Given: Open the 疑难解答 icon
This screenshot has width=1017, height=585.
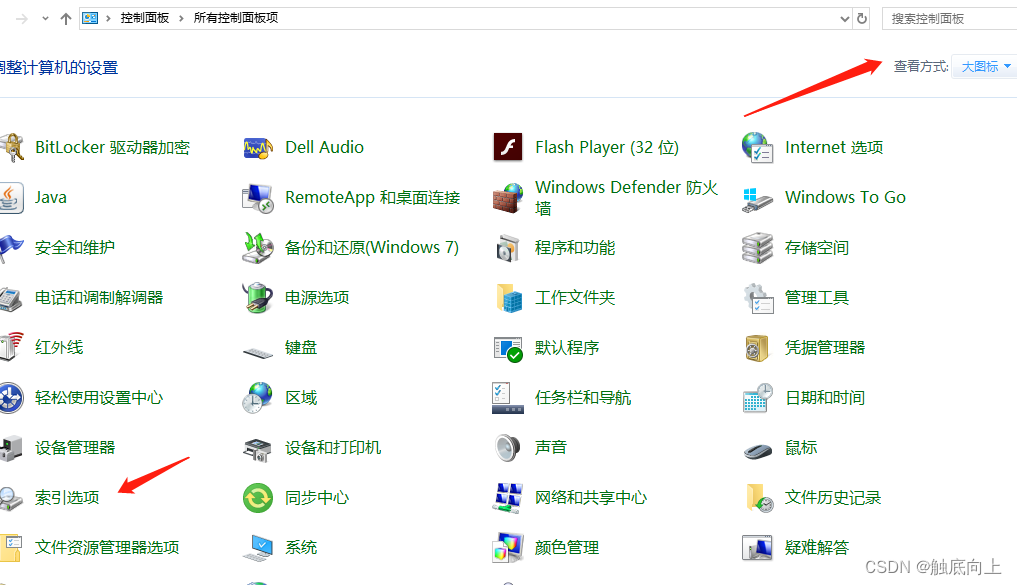Looking at the screenshot, I should (x=758, y=548).
